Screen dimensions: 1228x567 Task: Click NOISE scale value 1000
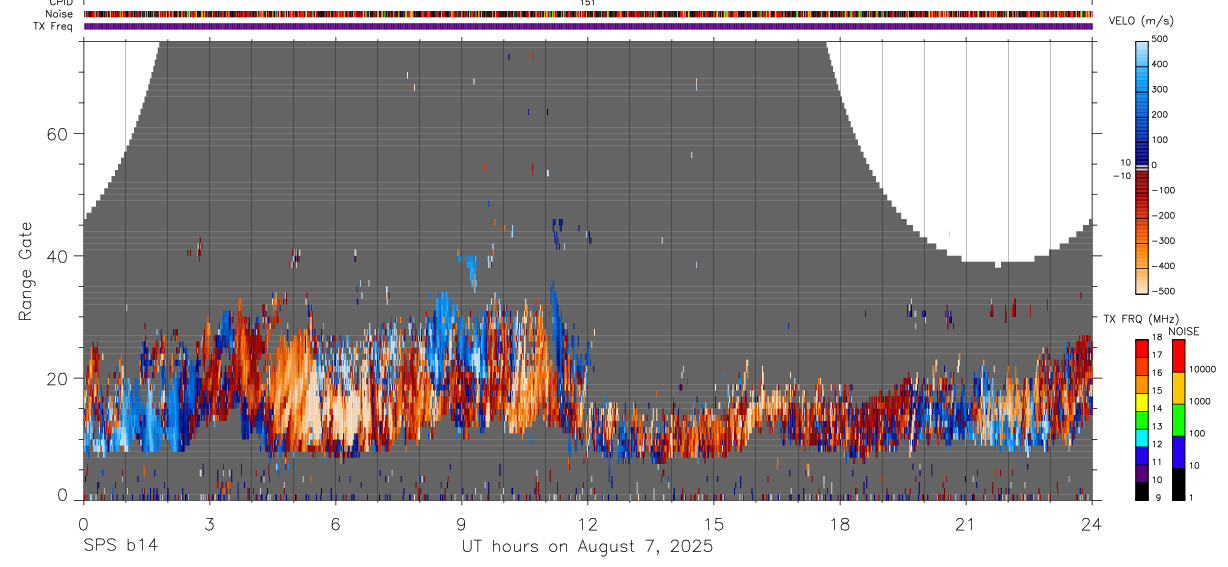(x=1198, y=401)
